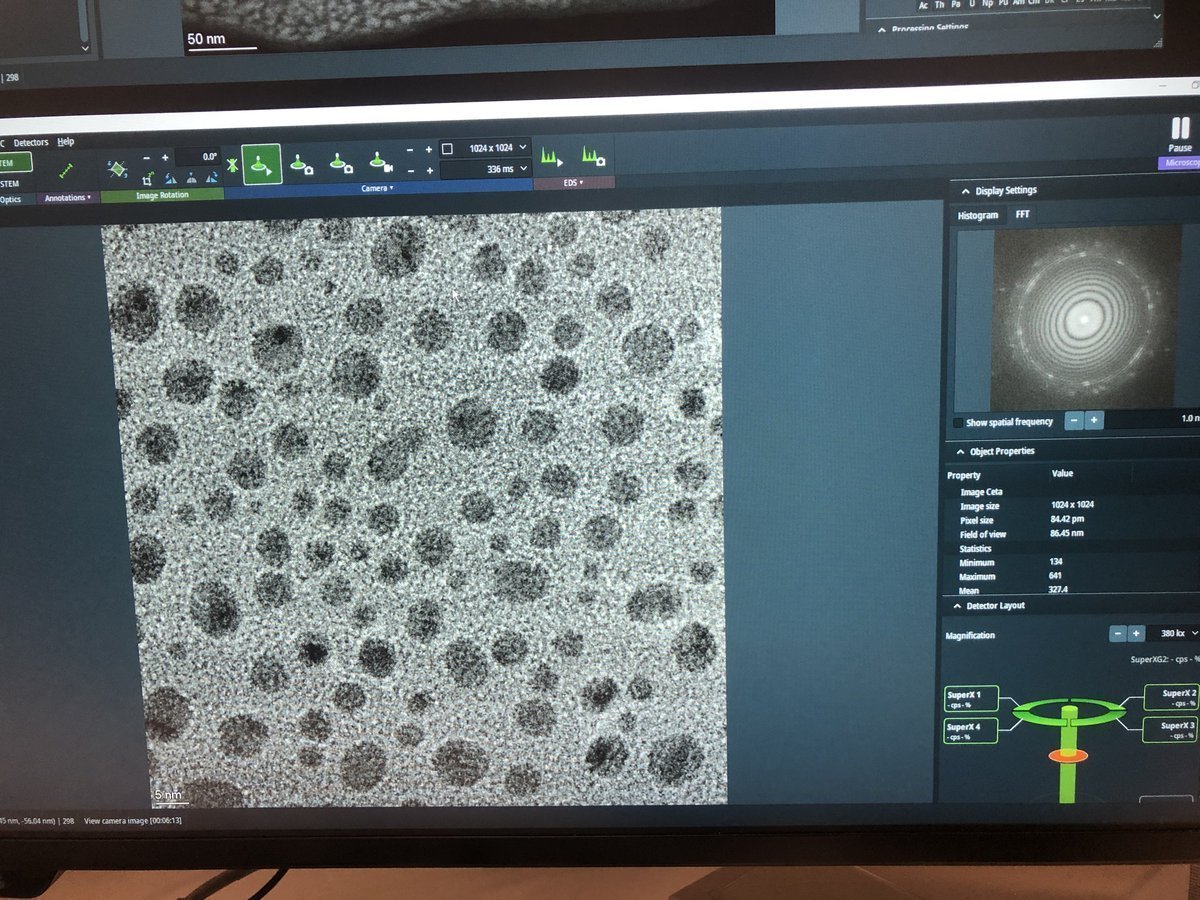The width and height of the screenshot is (1200, 900).
Task: Enable Show spatial frequency checkbox
Action: 959,422
